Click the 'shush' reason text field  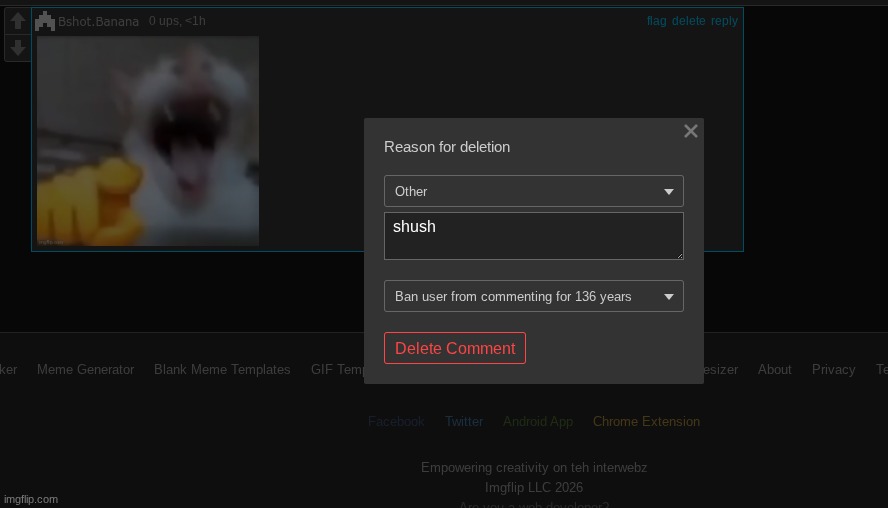[x=533, y=236]
